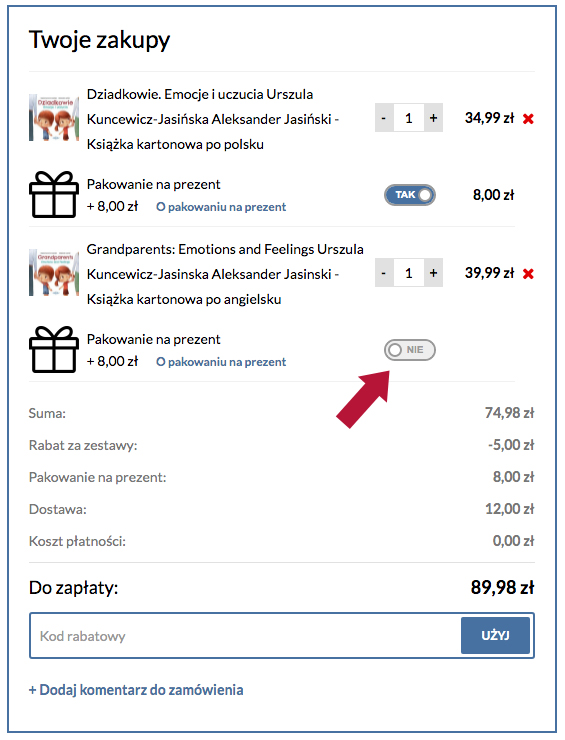This screenshot has height=740, width=565.
Task: Remove Dziadkowie book with red X
Action: click(x=528, y=119)
